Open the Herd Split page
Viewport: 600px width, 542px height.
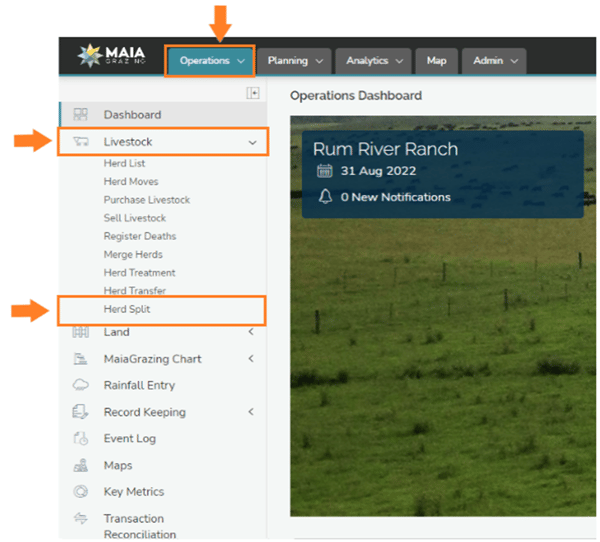click(x=127, y=309)
